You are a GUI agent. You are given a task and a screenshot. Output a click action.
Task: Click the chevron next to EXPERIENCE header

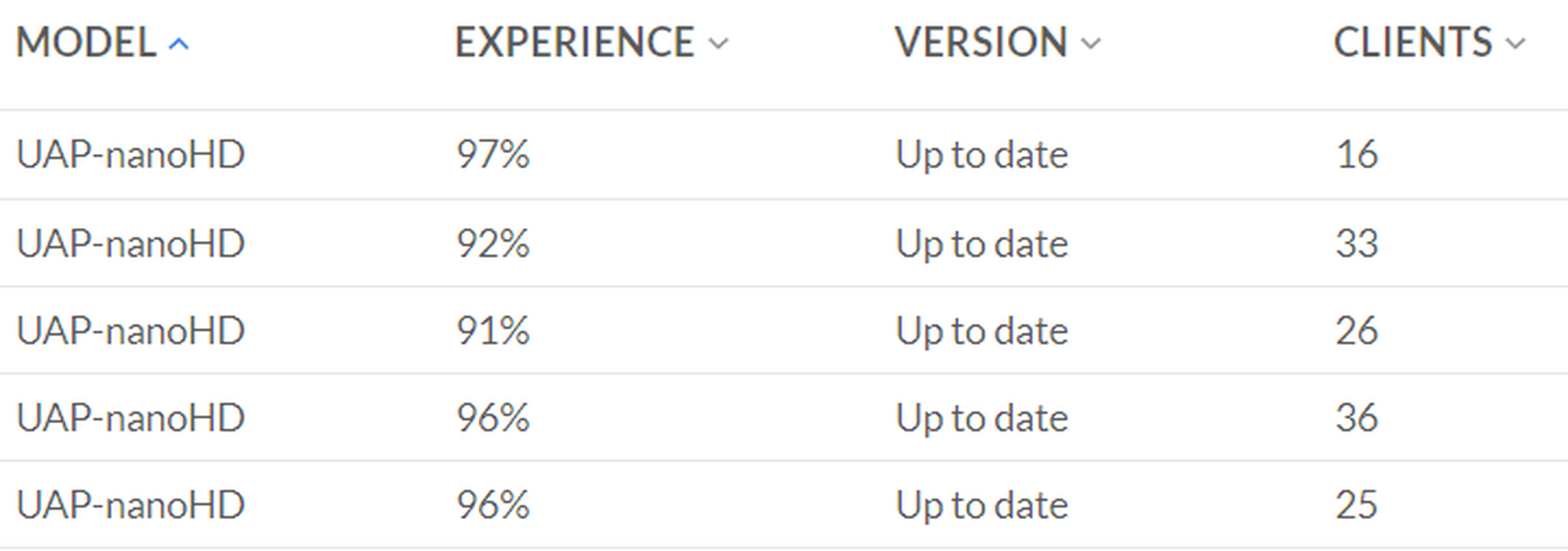point(718,44)
